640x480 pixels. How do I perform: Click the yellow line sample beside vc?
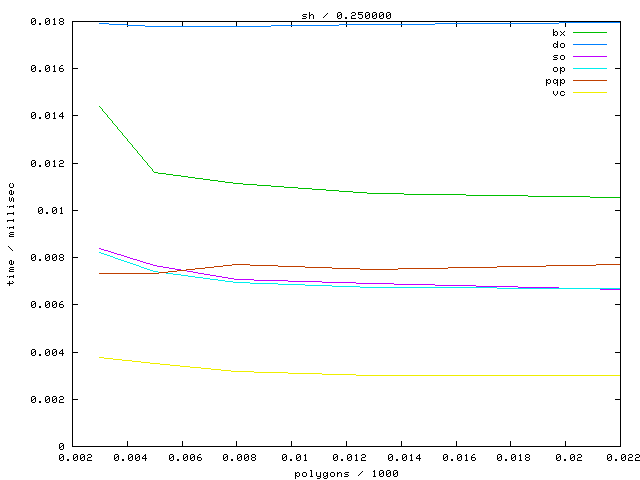pos(590,93)
